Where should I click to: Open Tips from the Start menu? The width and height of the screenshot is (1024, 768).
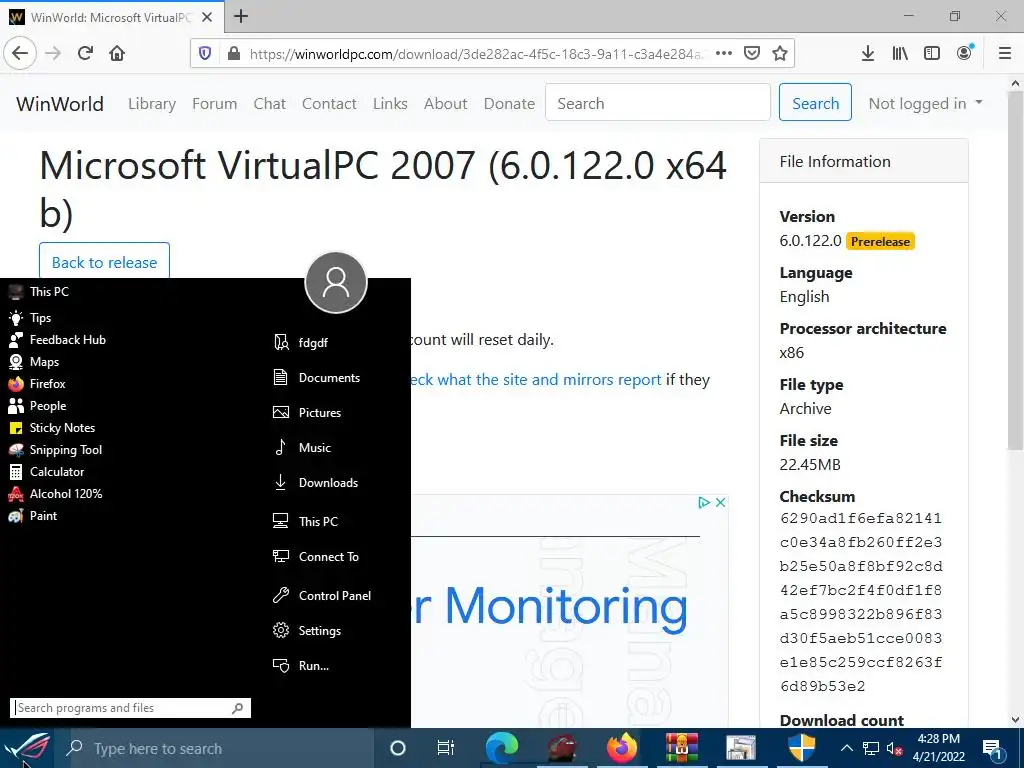point(40,317)
